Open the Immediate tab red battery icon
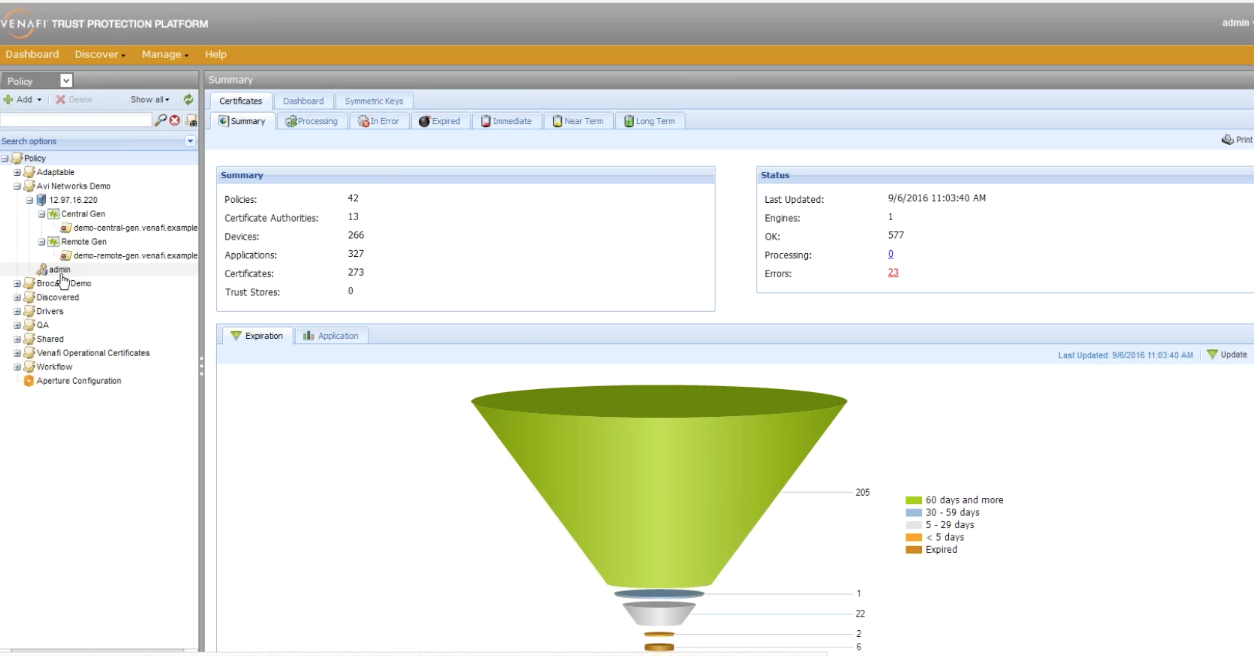The image size is (1254, 656). pos(486,121)
